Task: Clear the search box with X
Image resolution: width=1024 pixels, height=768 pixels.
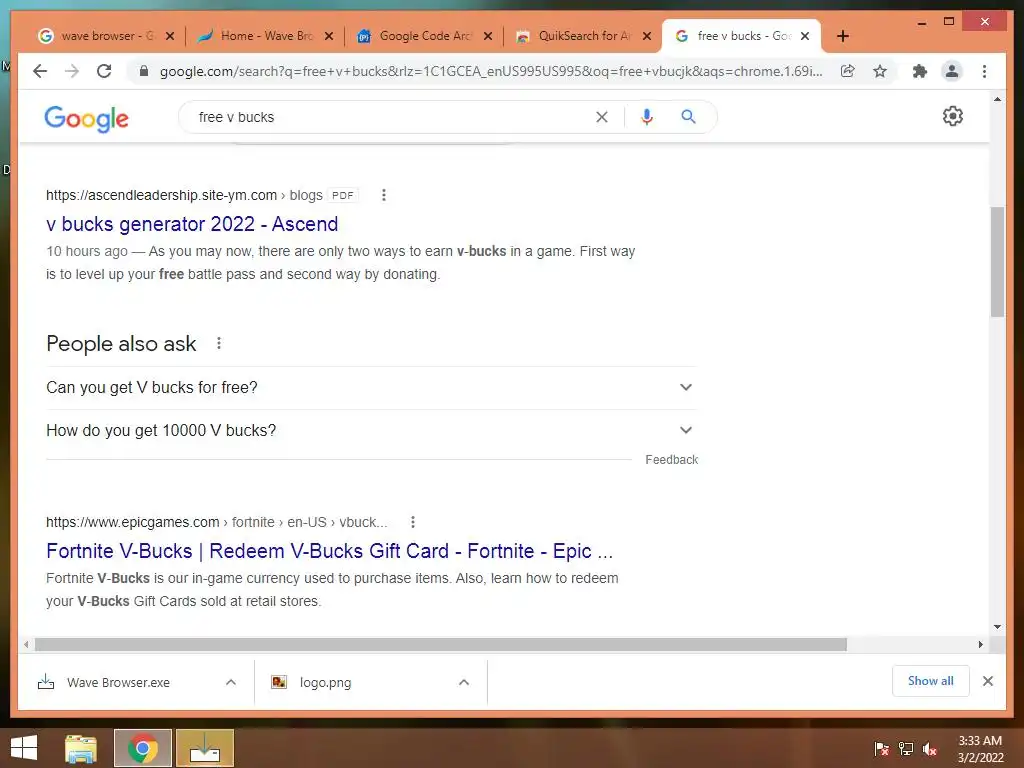Action: pos(601,117)
